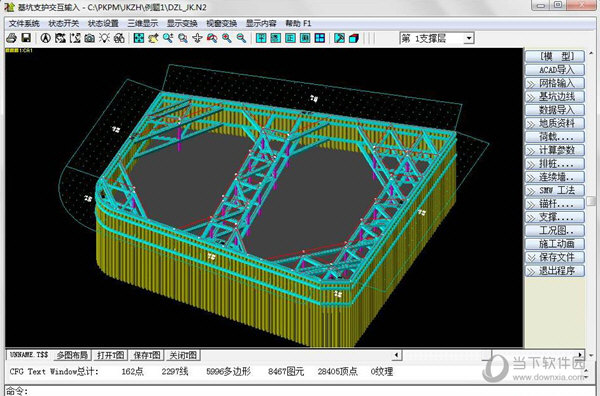This screenshot has width=600, height=396.
Task: Select the 多图布局 tab at bottom
Action: tap(72, 355)
